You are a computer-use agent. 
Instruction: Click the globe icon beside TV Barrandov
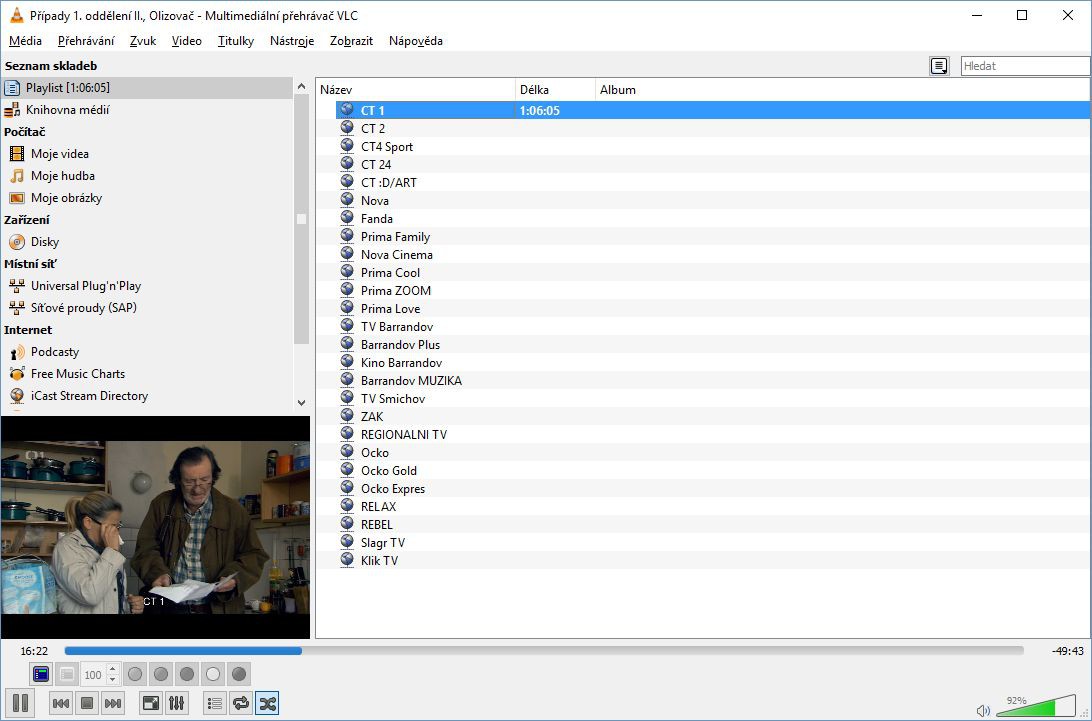347,327
